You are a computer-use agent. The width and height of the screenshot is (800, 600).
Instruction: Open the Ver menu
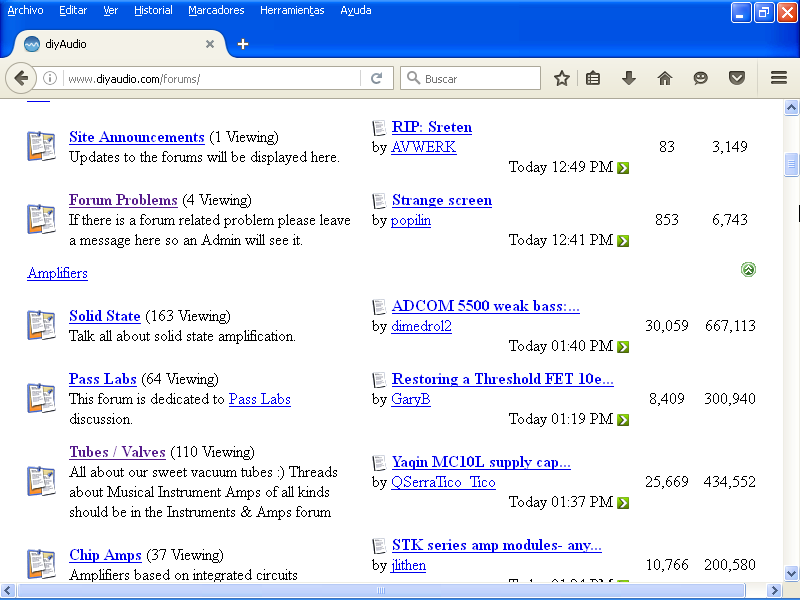(x=110, y=10)
